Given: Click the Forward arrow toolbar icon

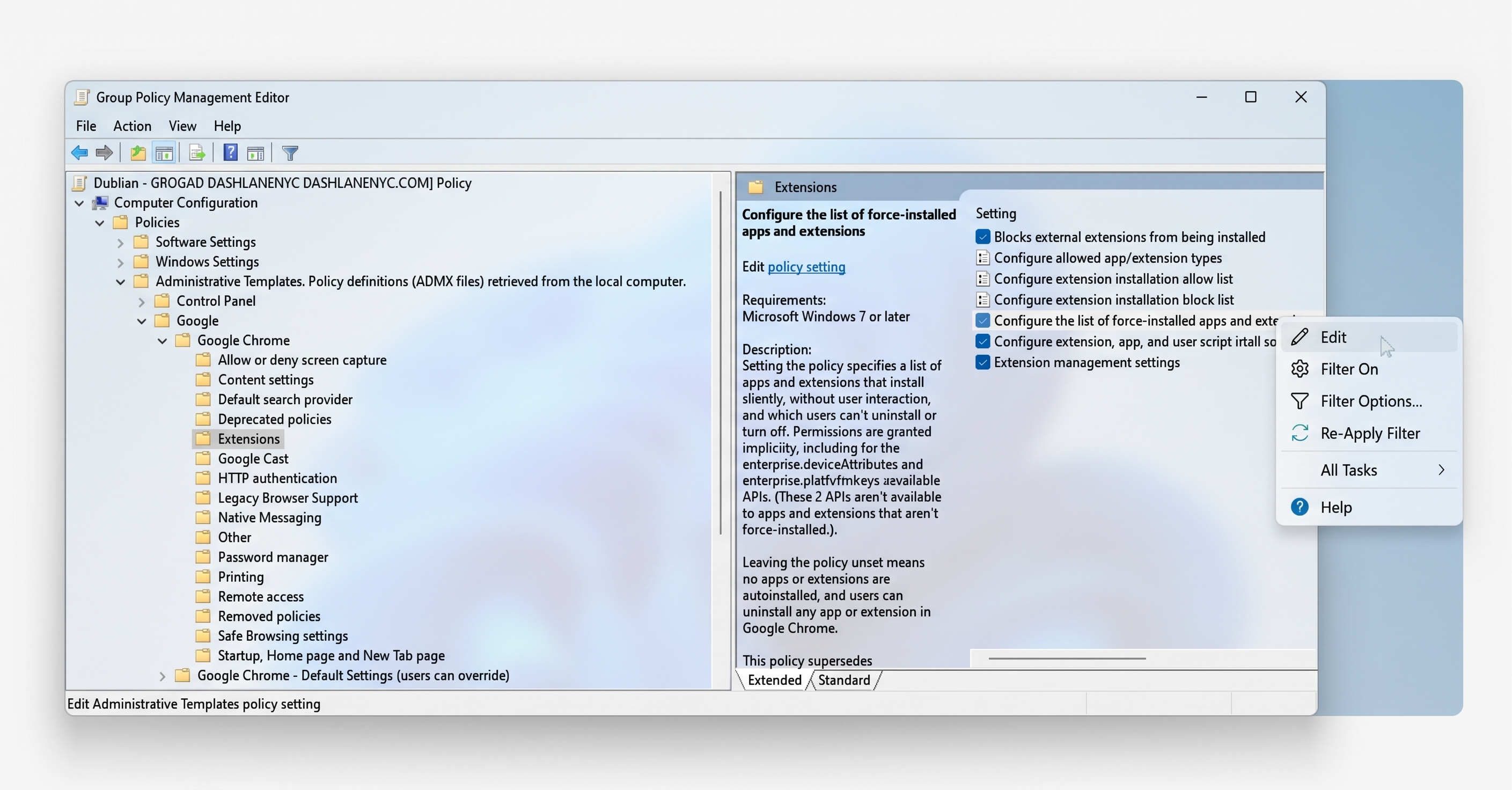Looking at the screenshot, I should pos(104,153).
